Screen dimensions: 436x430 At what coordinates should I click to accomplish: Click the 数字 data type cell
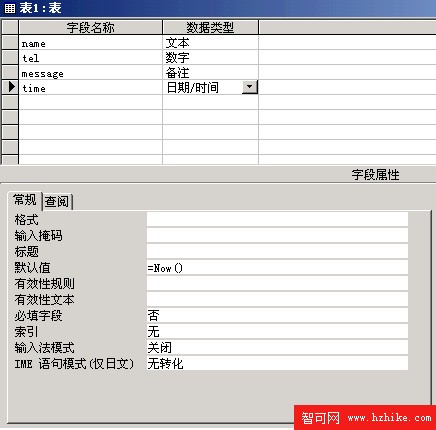point(211,58)
